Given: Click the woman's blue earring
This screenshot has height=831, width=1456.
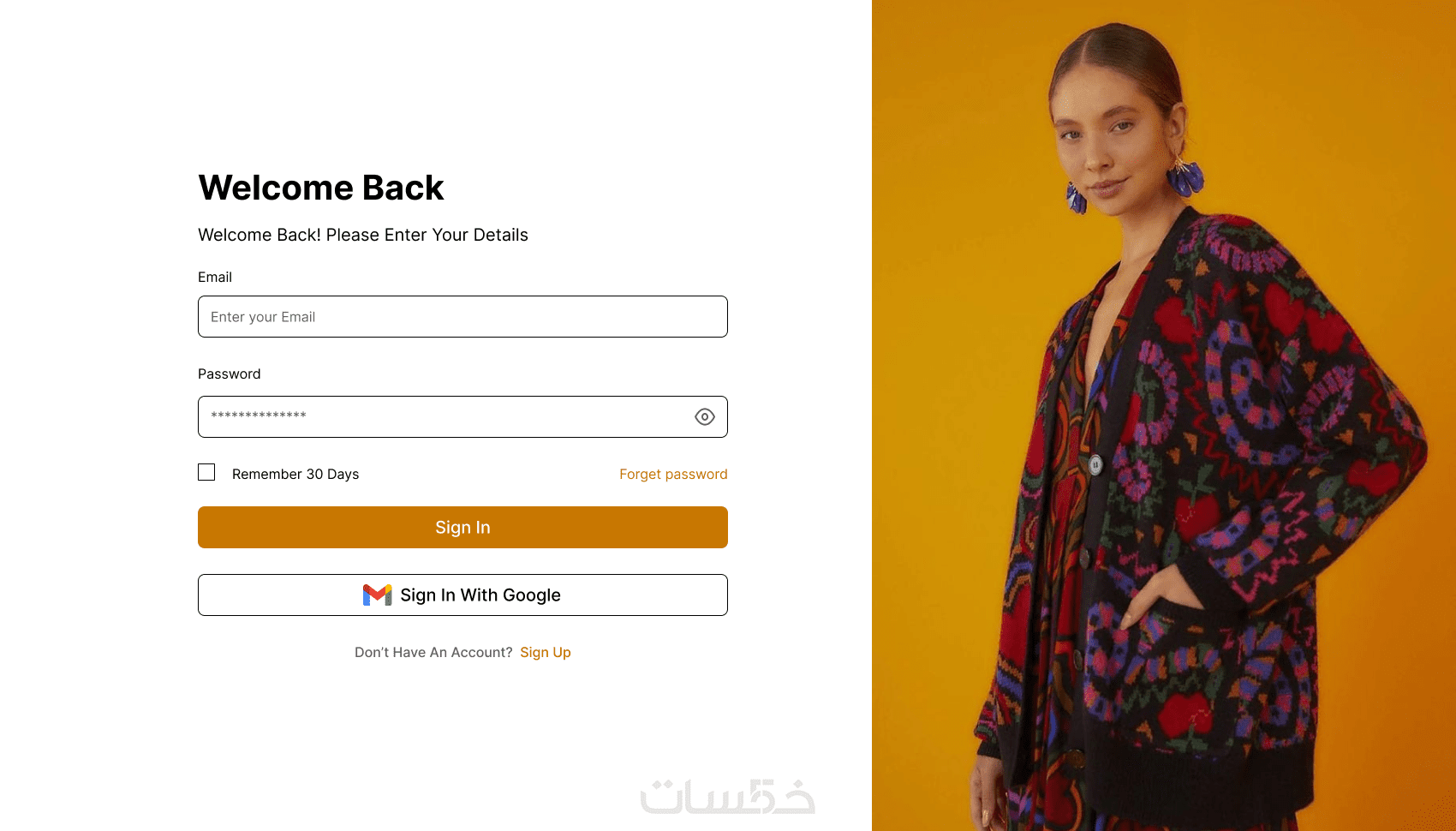Looking at the screenshot, I should [1185, 176].
